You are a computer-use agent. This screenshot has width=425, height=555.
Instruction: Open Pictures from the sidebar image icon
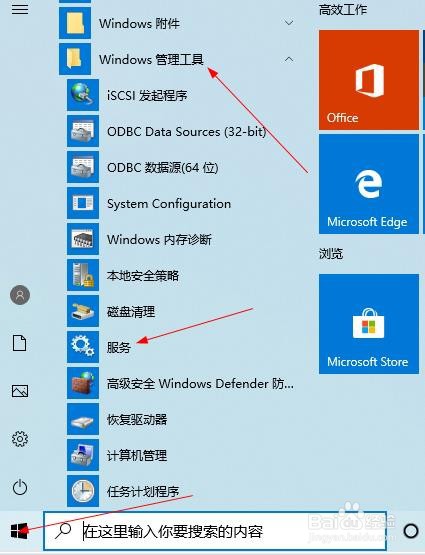click(x=20, y=391)
